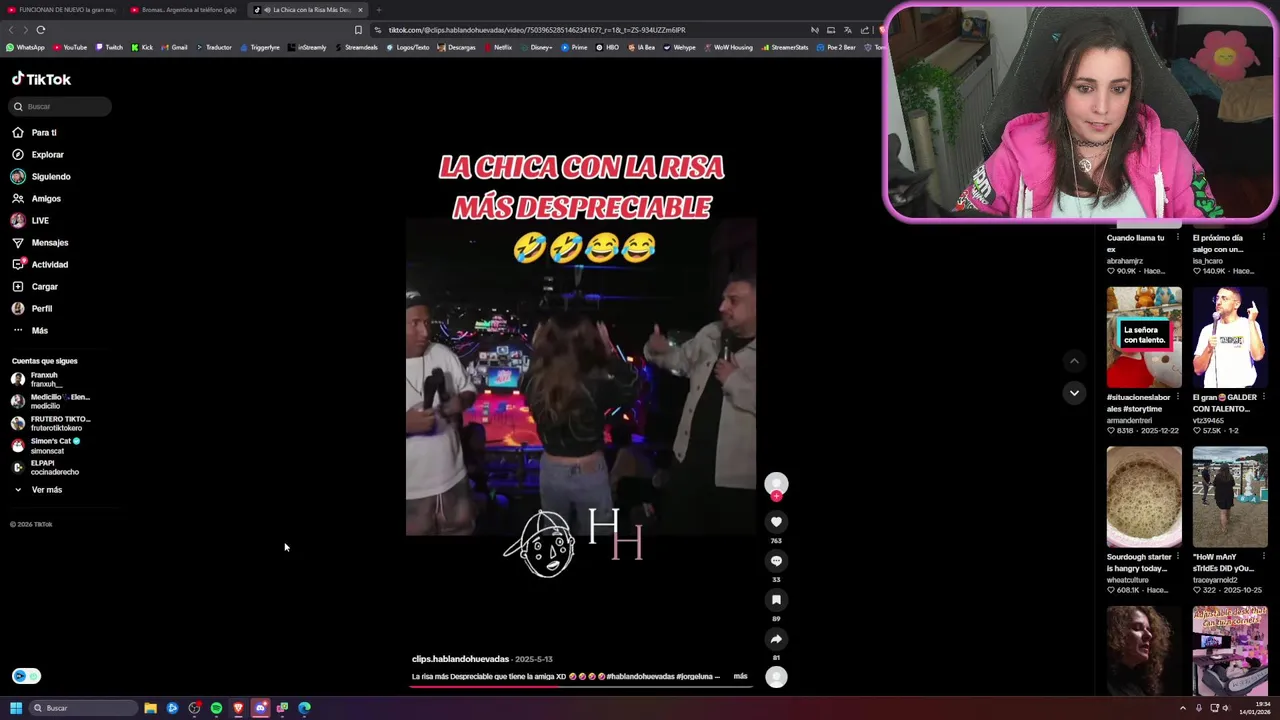
Task: Open Windows Start menu
Action: pyautogui.click(x=16, y=708)
